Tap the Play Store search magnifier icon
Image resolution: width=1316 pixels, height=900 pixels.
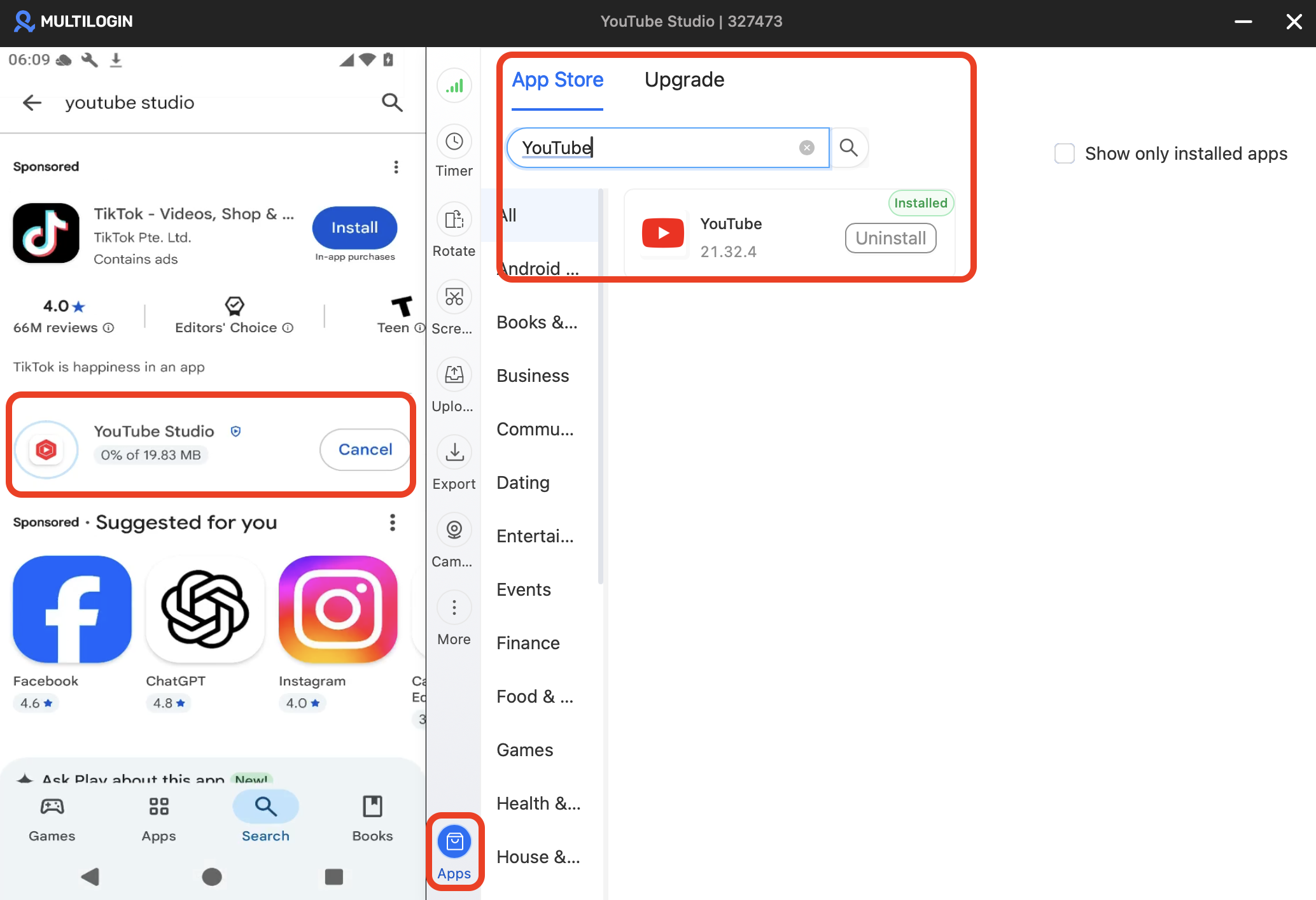[392, 102]
